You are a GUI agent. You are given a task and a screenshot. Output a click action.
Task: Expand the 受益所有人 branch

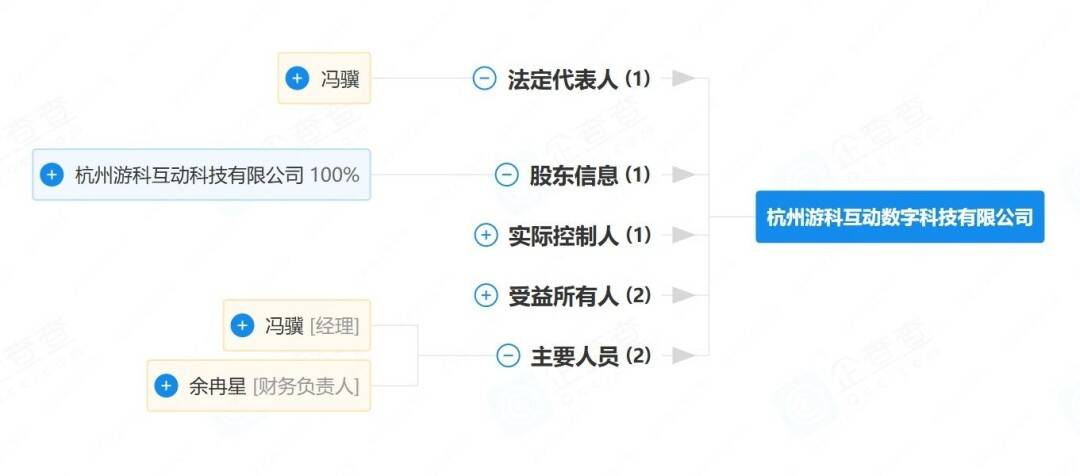(485, 295)
